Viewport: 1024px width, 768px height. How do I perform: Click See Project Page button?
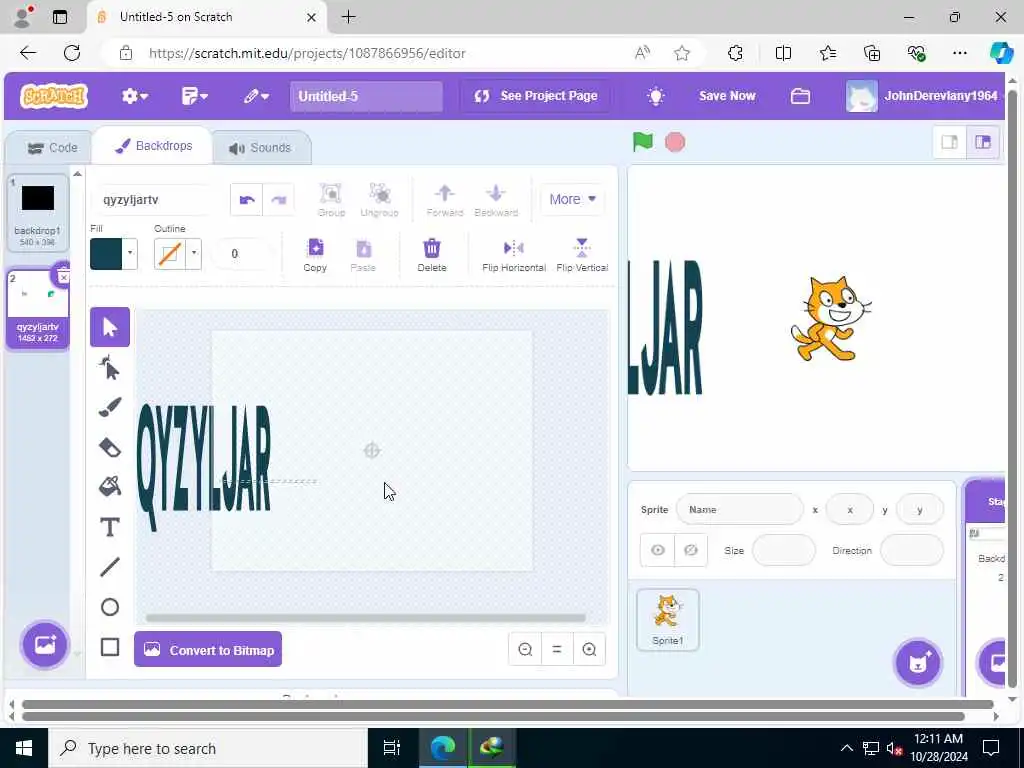(535, 96)
